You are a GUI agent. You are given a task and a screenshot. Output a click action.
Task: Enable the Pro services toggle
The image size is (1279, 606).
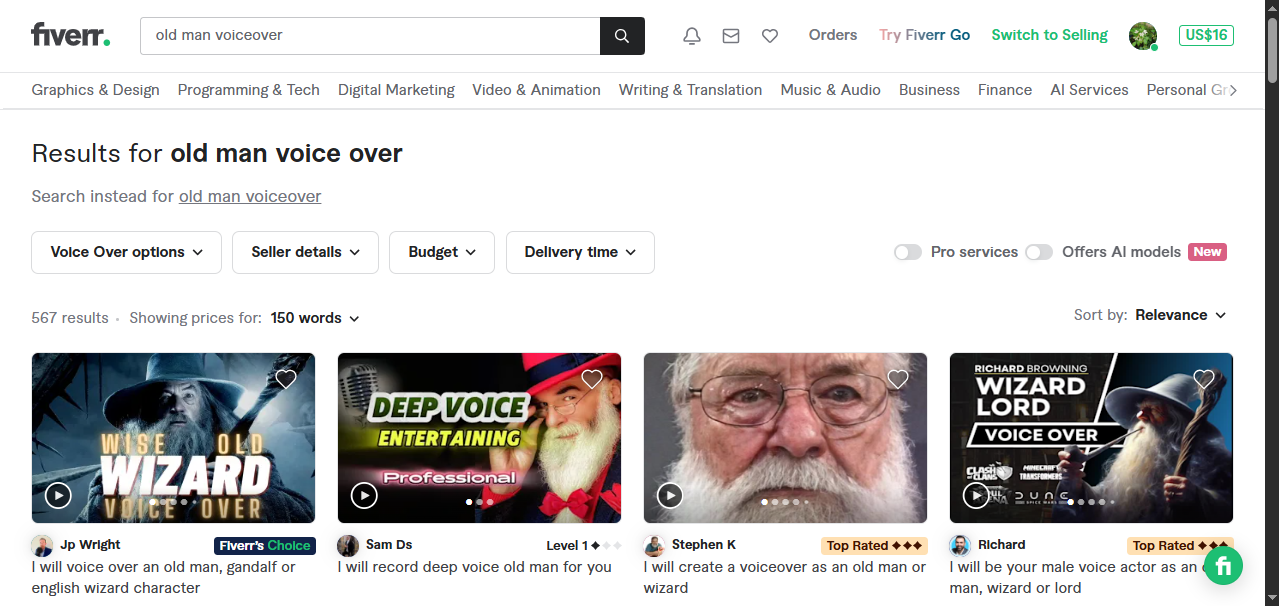[907, 252]
